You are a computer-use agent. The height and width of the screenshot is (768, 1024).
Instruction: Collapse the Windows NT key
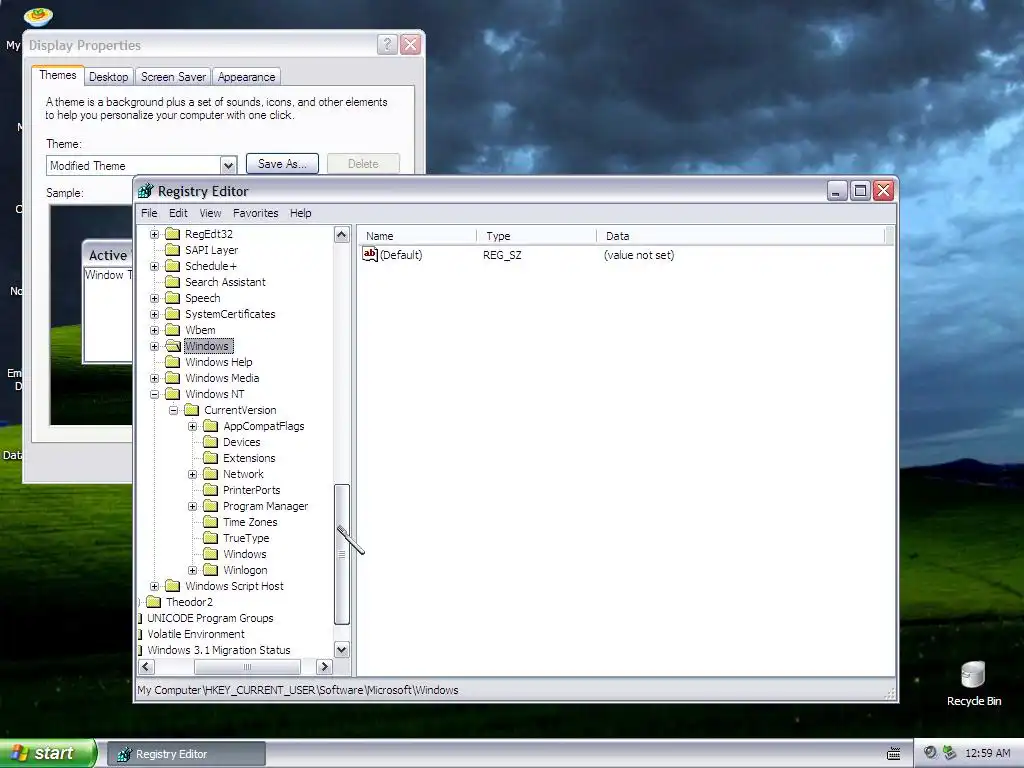[154, 394]
